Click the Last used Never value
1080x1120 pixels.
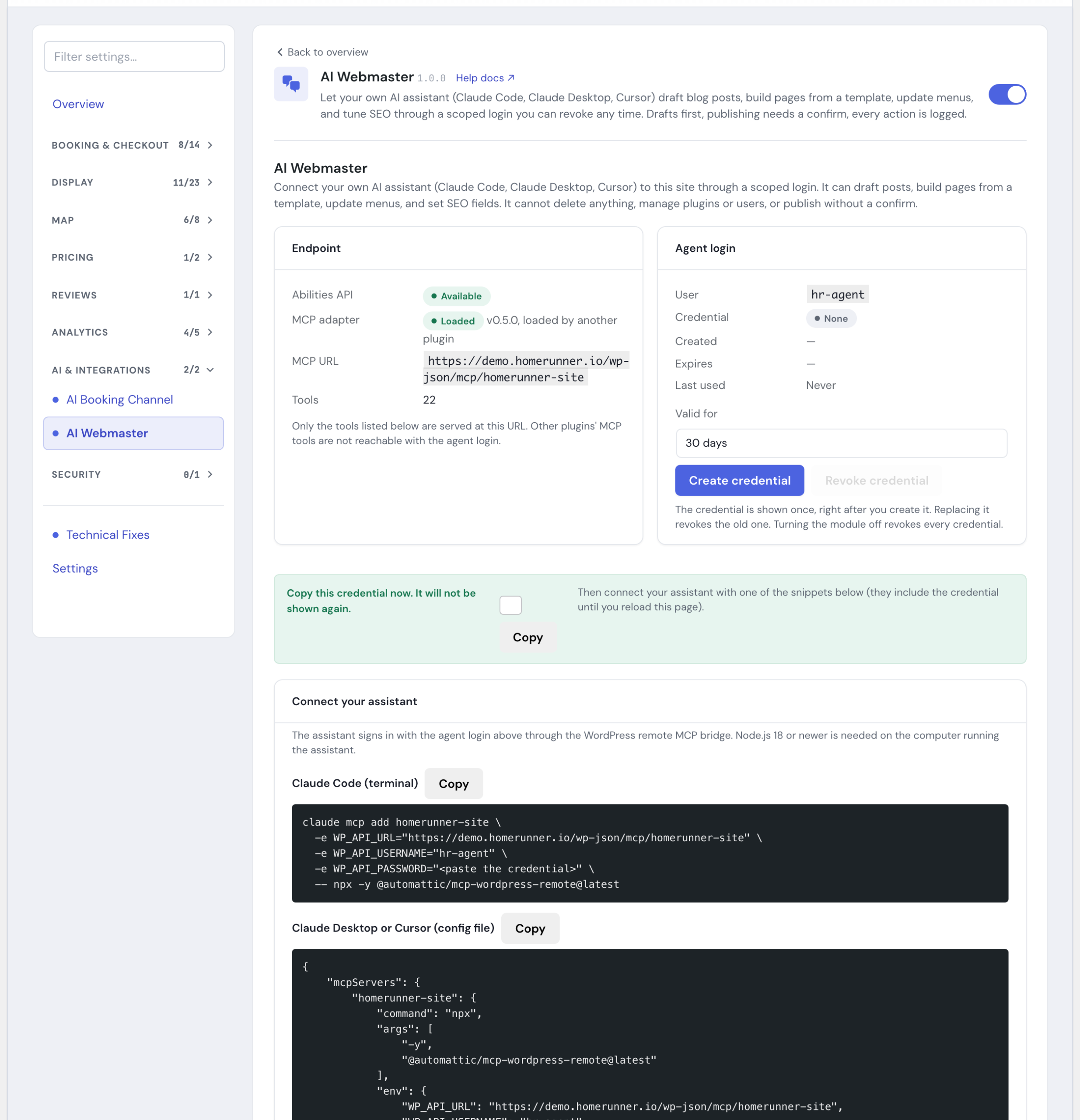(821, 385)
